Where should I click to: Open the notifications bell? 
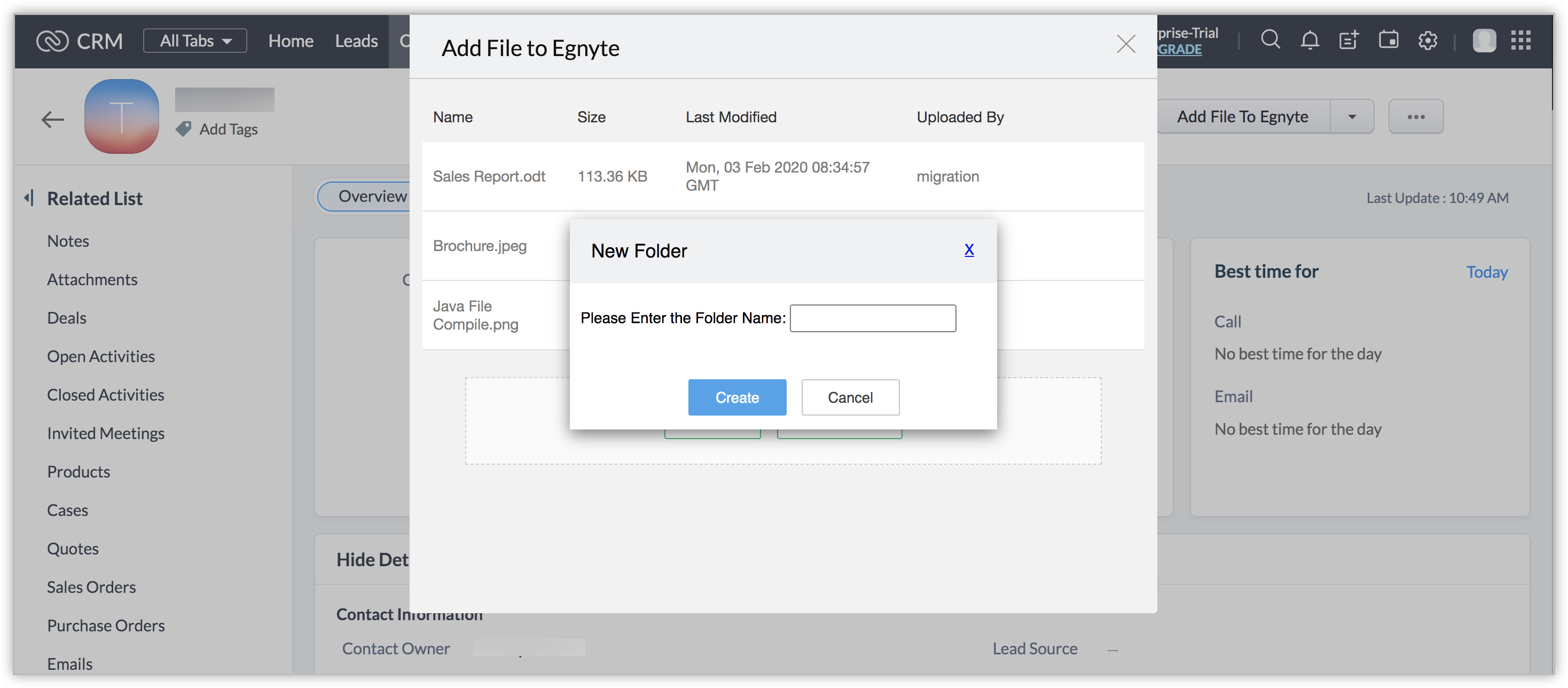click(1310, 40)
